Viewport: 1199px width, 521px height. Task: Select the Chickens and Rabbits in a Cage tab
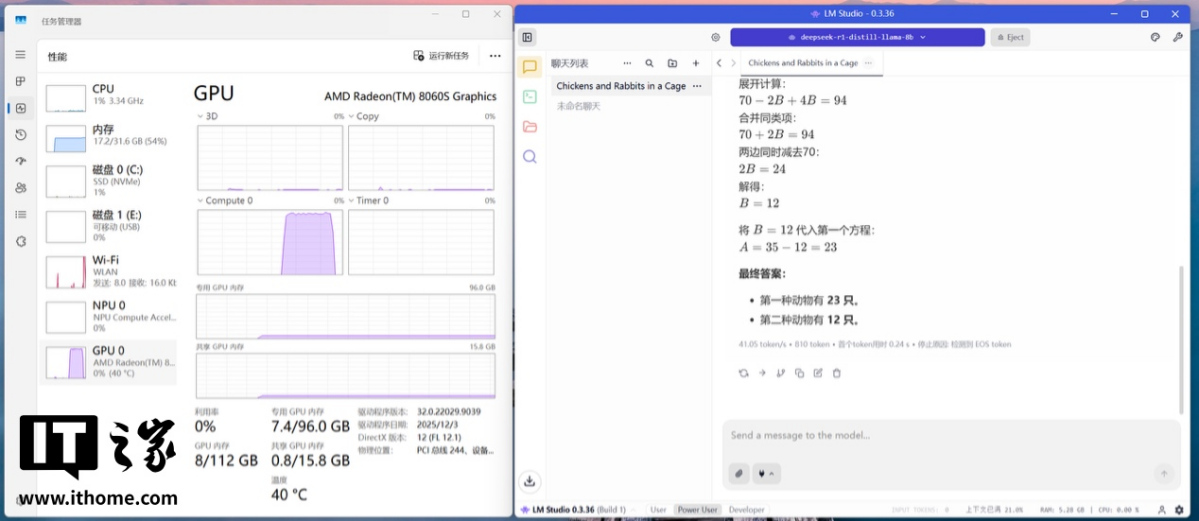point(803,63)
